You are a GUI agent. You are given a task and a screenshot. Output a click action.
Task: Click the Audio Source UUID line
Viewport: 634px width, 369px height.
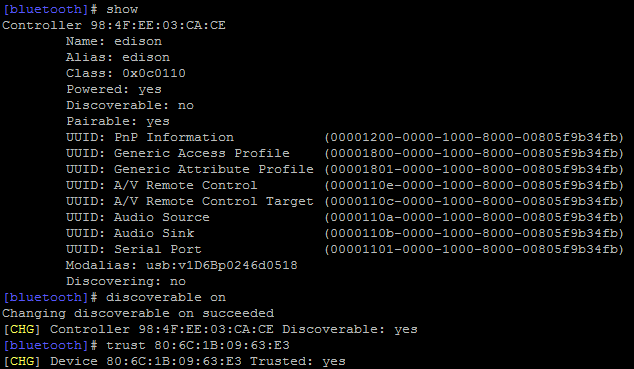[345, 217]
